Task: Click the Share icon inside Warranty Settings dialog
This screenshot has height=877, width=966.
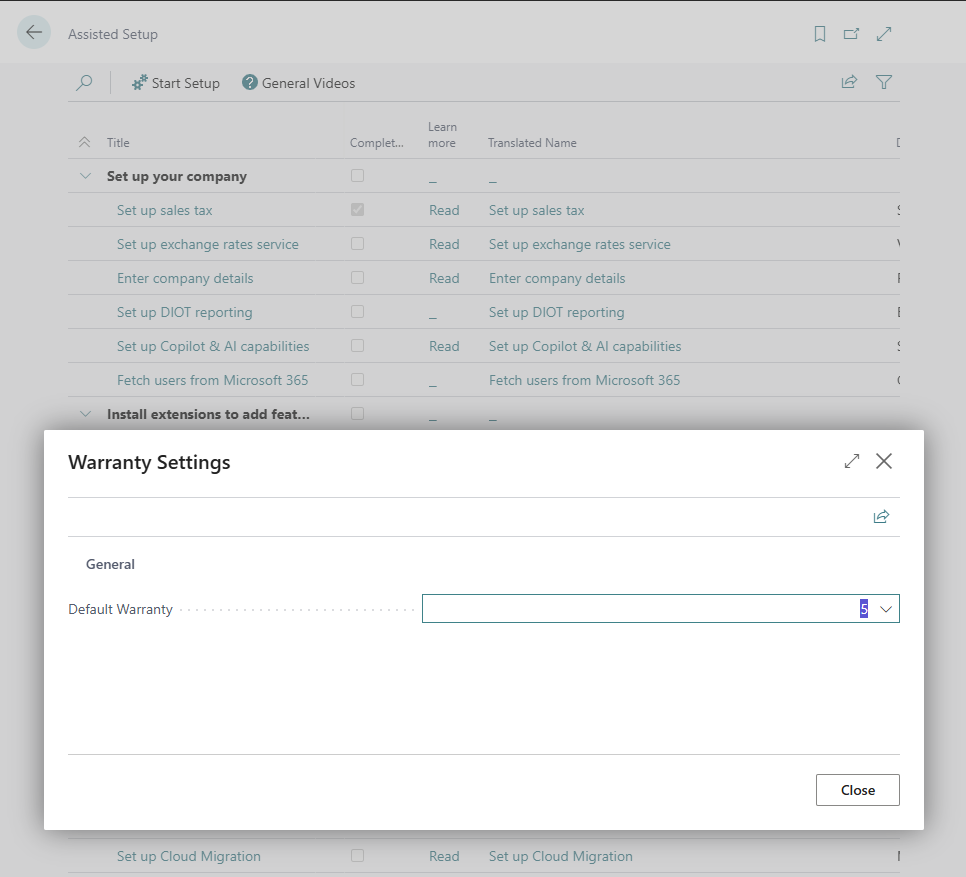Action: (x=881, y=516)
